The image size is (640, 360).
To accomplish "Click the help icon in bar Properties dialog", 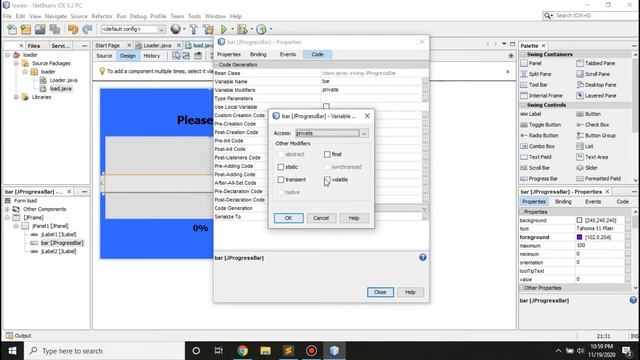I will tap(422, 257).
